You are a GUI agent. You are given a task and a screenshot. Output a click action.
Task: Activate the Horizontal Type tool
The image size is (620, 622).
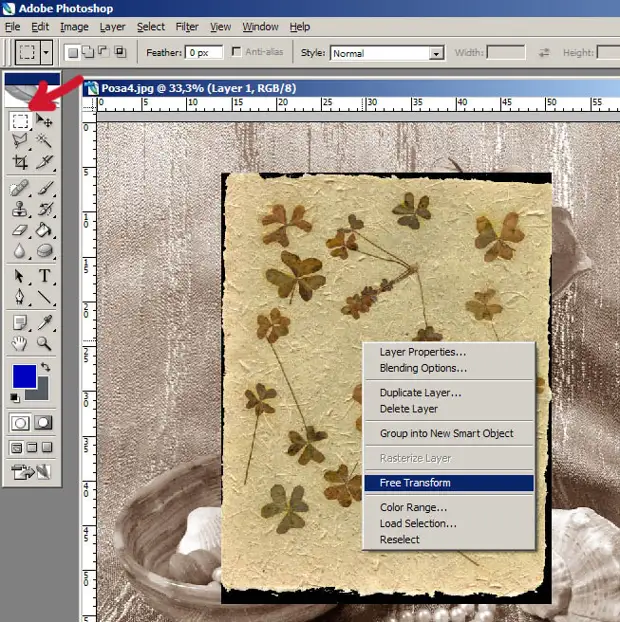point(45,277)
